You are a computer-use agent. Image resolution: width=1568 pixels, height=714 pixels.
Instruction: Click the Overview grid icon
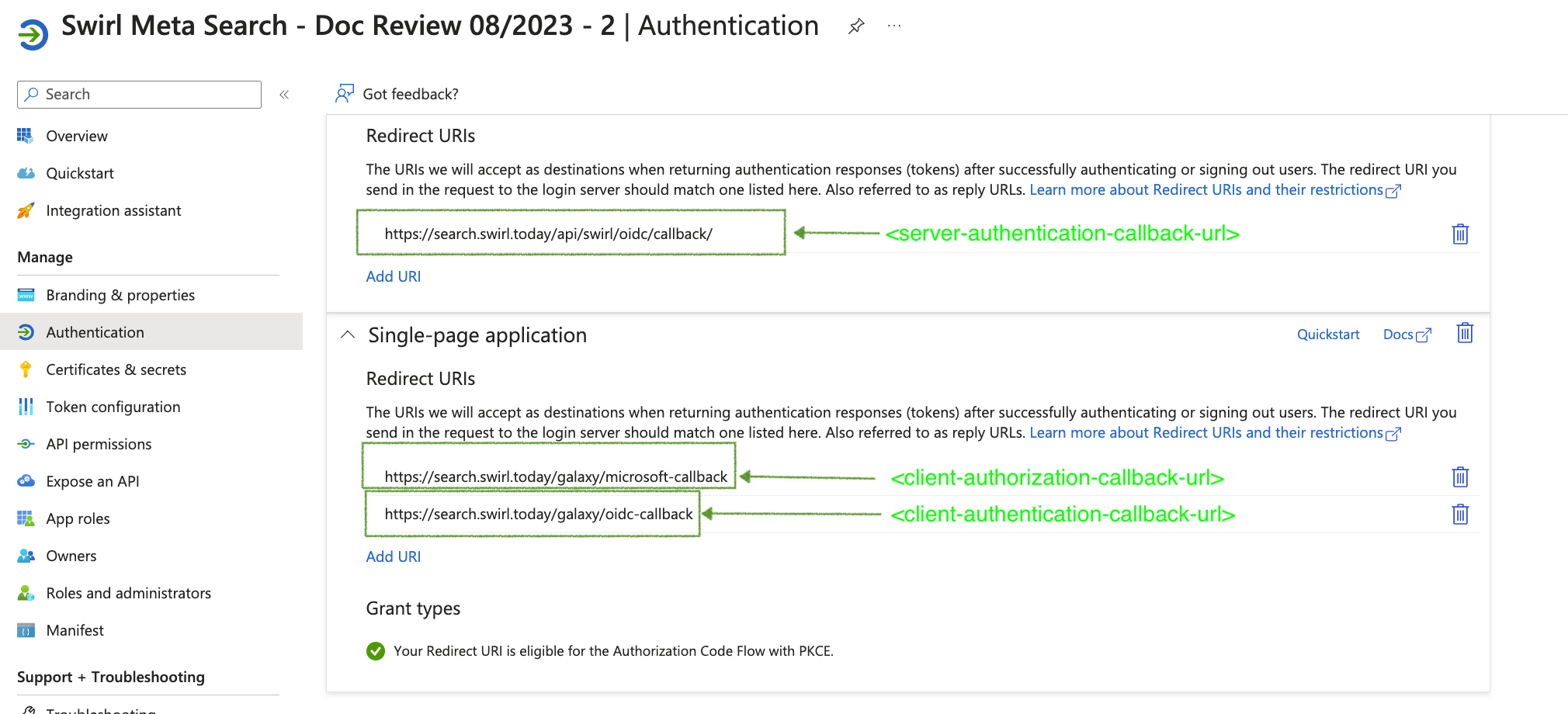coord(26,136)
